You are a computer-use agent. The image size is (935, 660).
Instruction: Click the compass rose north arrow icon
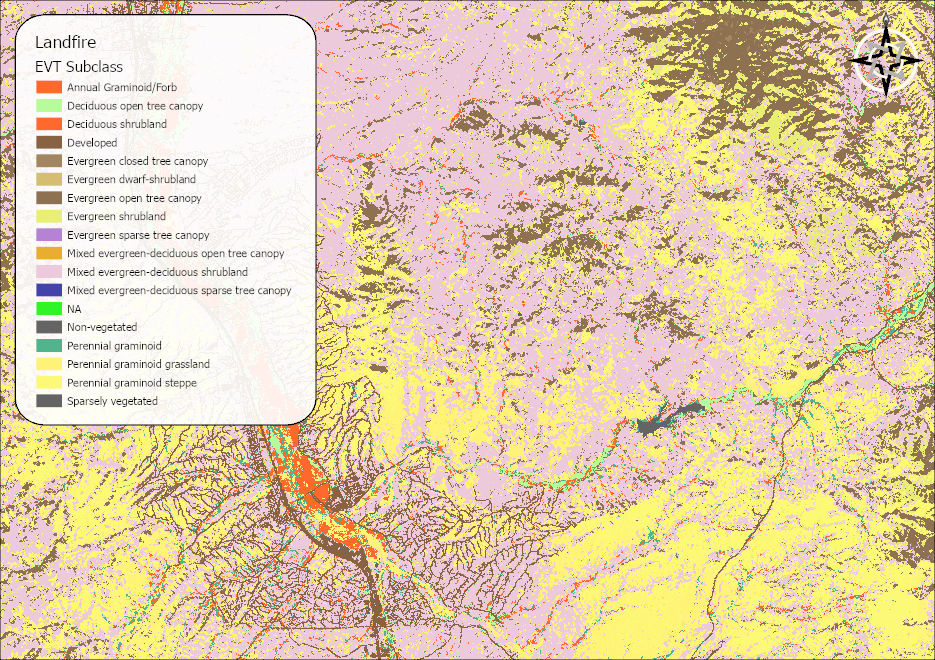[886, 58]
